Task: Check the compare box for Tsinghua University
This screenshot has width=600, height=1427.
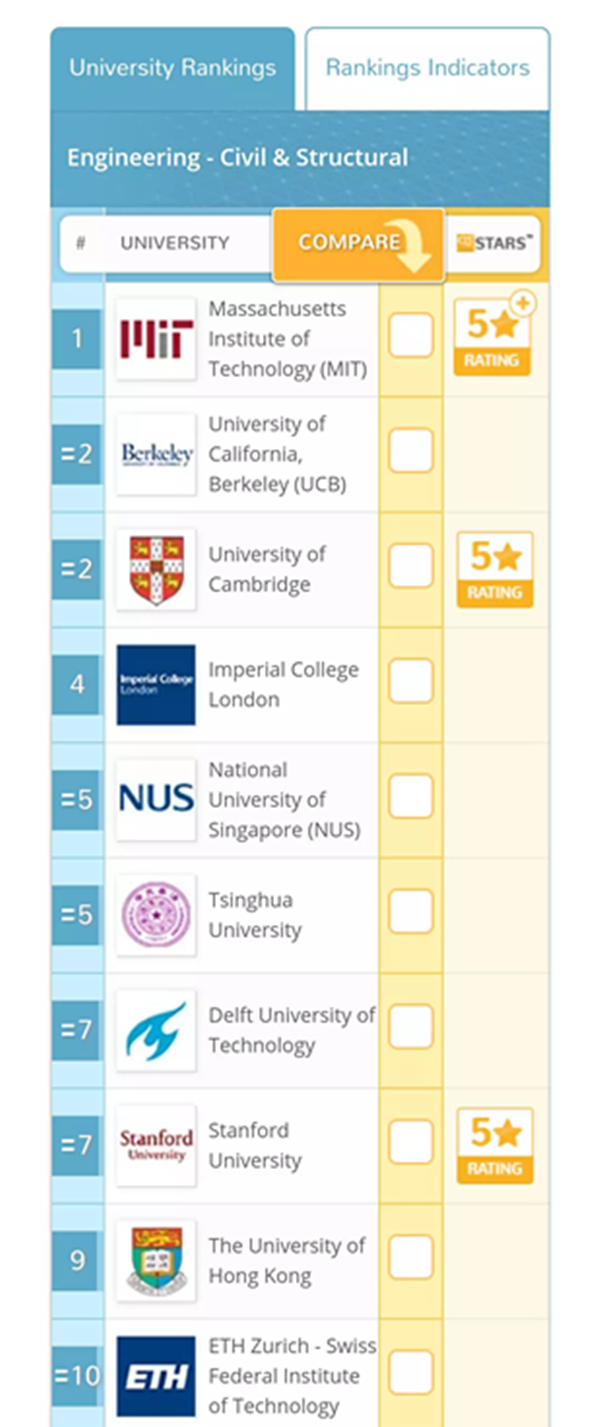Action: point(410,911)
